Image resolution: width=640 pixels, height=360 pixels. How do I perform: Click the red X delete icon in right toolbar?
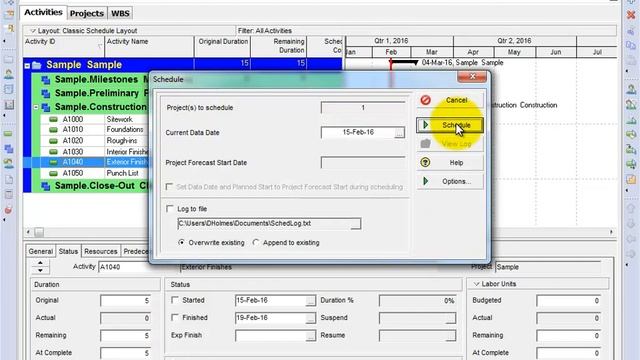point(631,15)
